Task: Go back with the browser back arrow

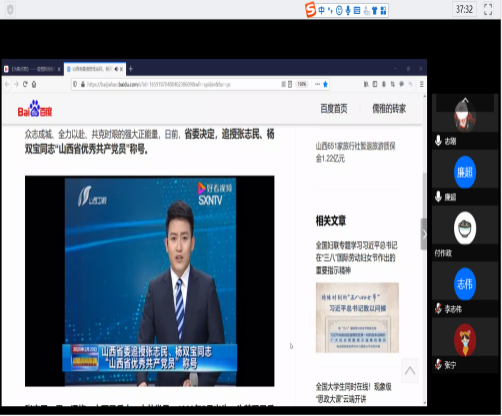Action: 7,84
